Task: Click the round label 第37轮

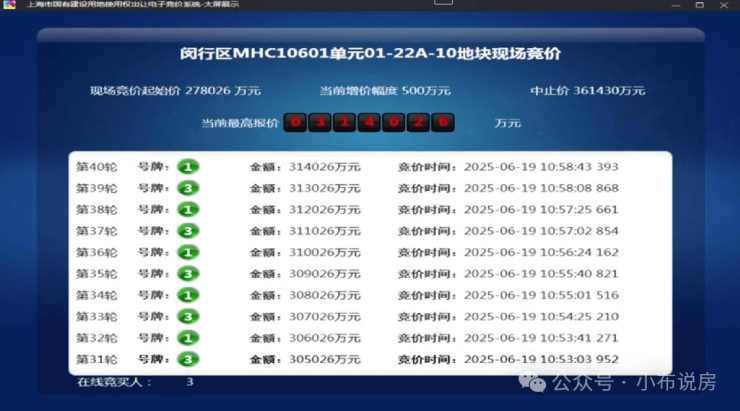Action: coord(96,231)
